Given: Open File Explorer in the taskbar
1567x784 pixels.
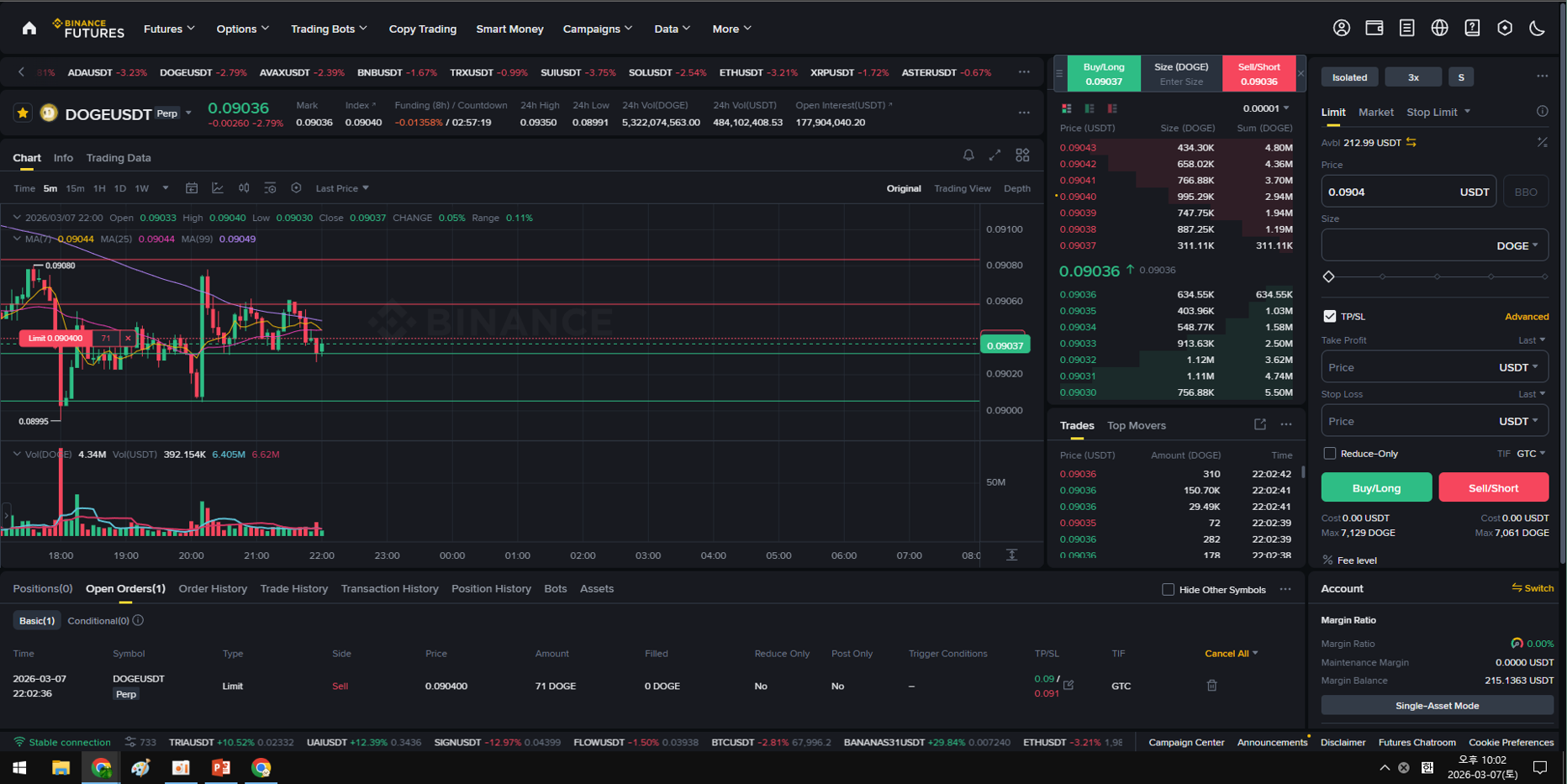Looking at the screenshot, I should (61, 767).
